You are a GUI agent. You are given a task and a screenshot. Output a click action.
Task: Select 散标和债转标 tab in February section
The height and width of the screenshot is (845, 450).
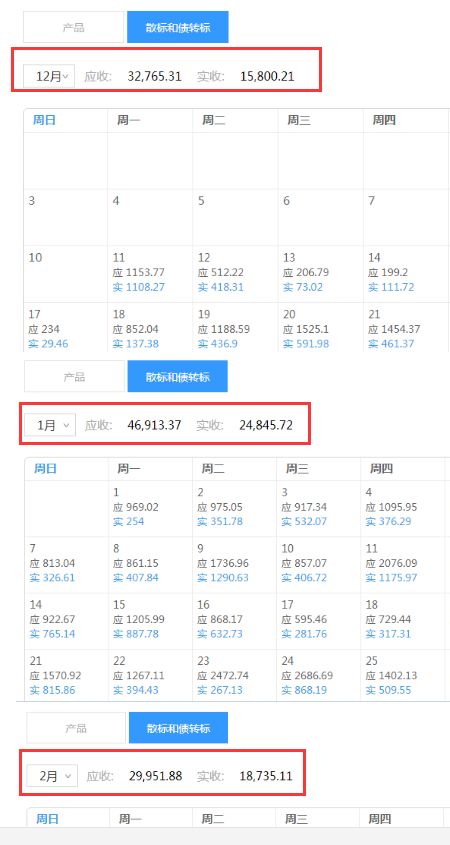(x=178, y=728)
